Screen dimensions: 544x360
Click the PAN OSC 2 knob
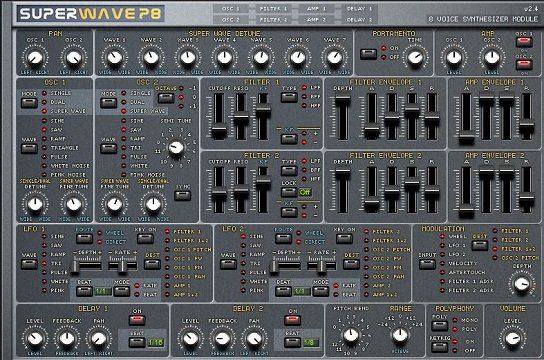point(74,58)
